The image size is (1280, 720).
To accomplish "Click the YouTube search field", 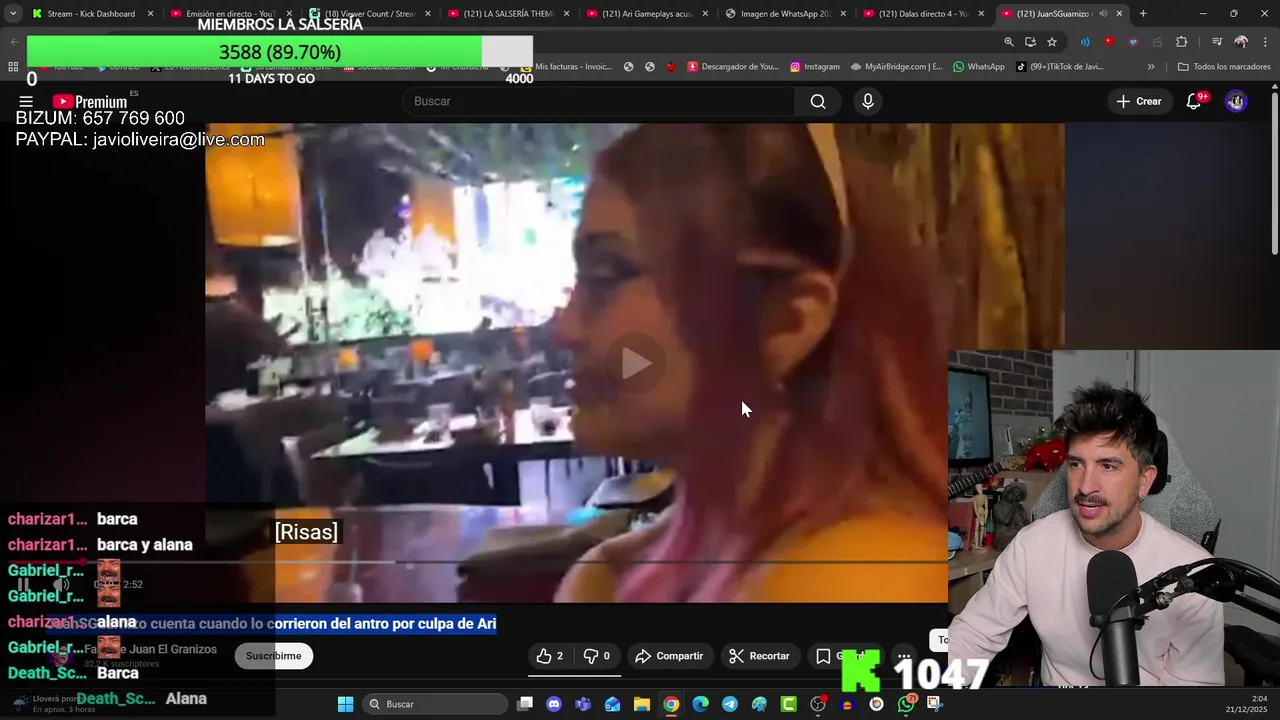I will pyautogui.click(x=598, y=101).
